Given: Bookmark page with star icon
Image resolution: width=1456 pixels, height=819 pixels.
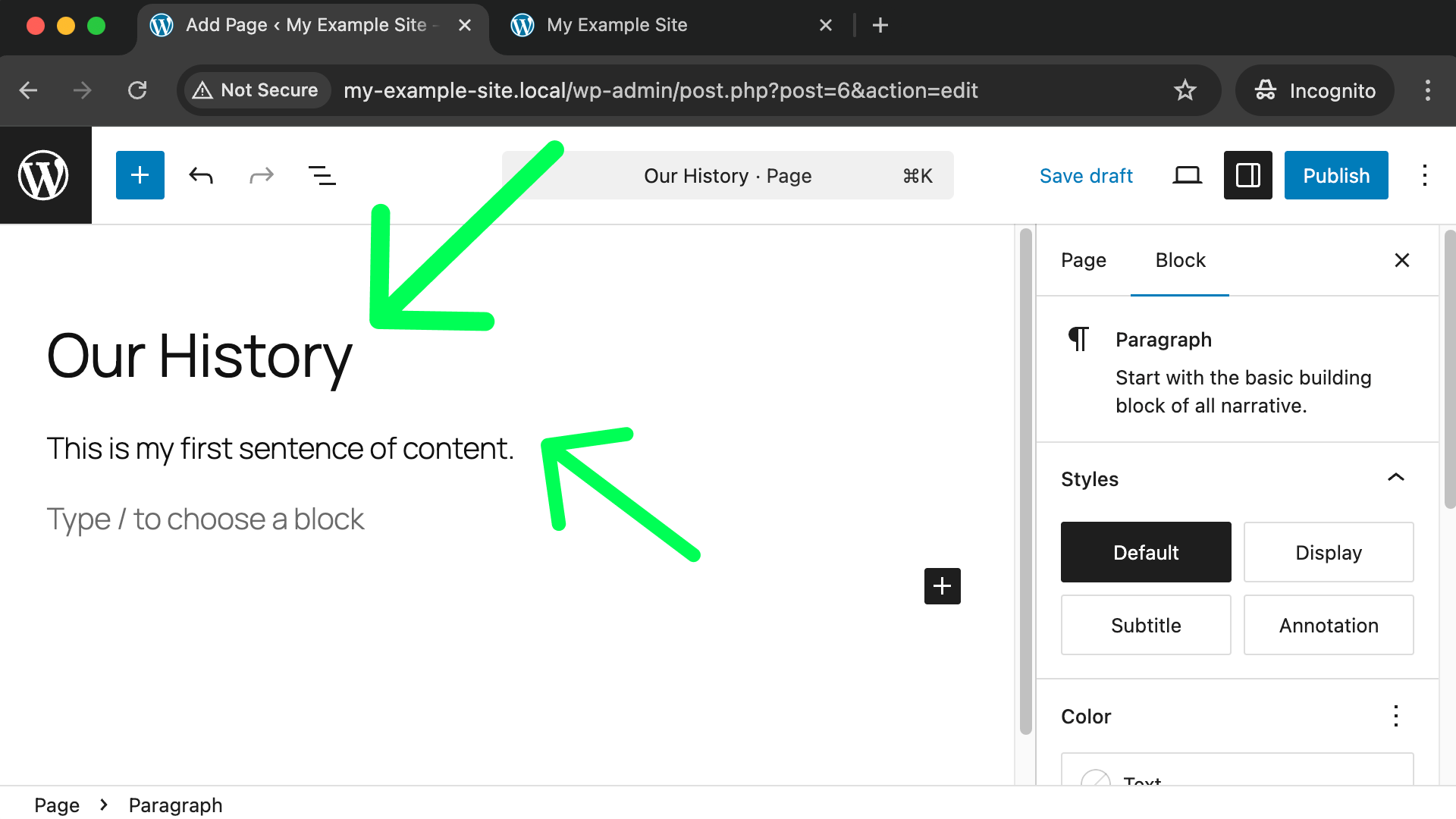Looking at the screenshot, I should point(1185,90).
